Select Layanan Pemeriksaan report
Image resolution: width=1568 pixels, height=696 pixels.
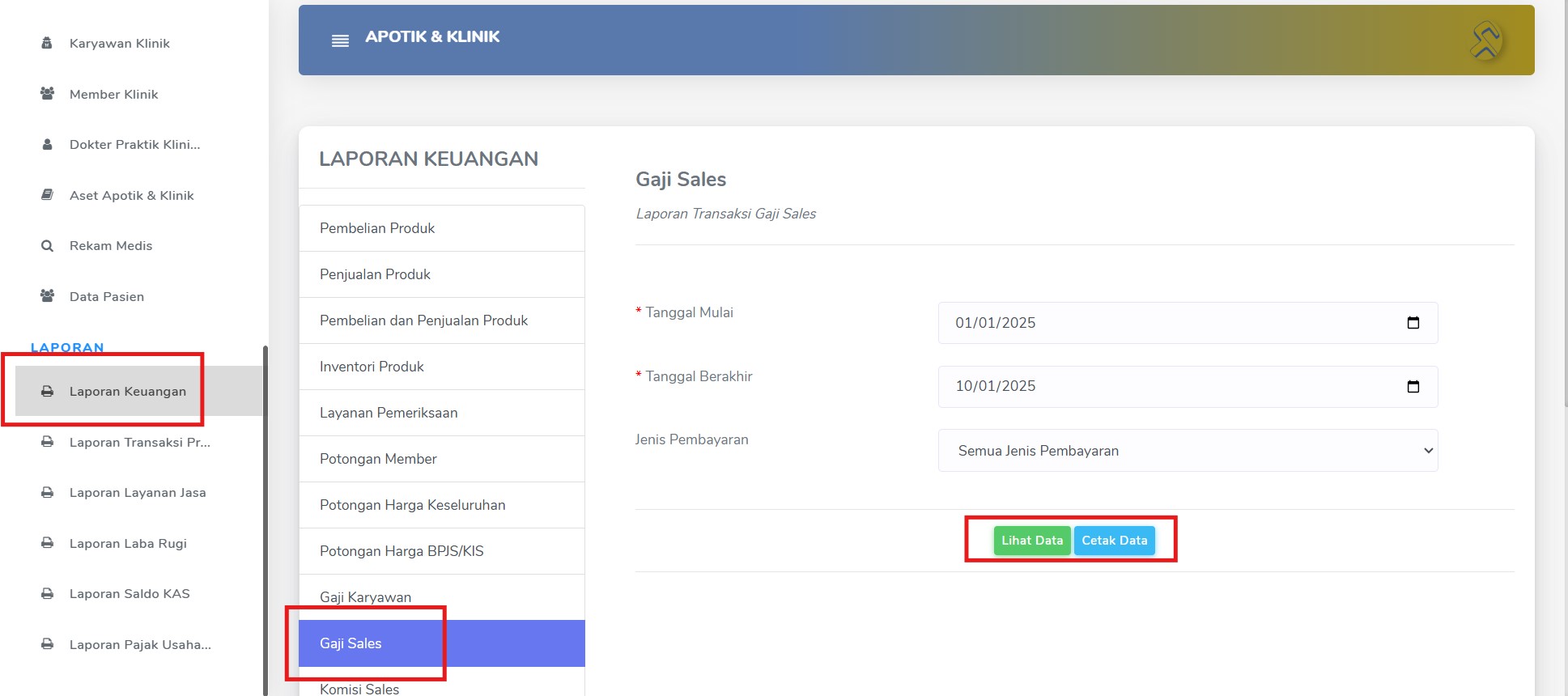point(442,413)
